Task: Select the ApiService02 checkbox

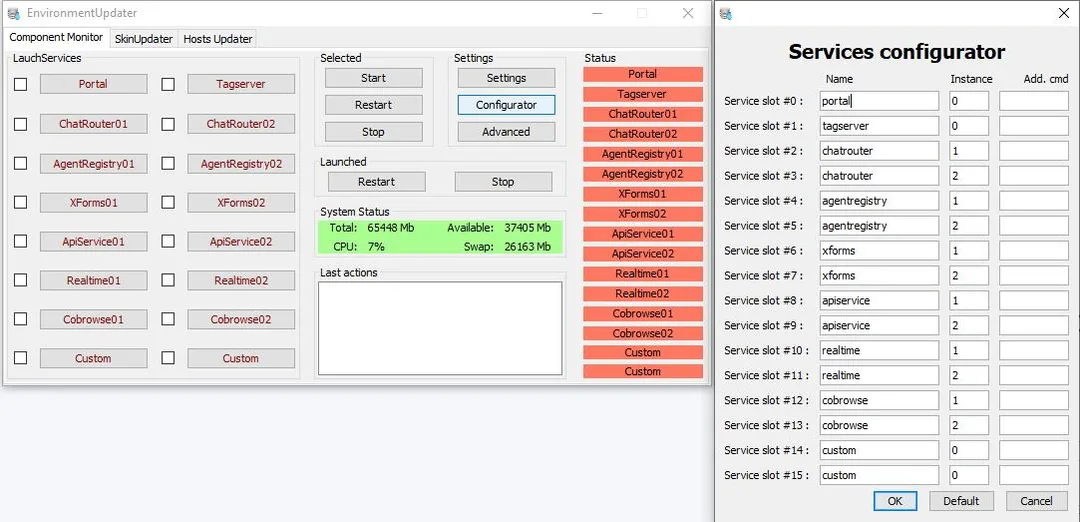Action: (x=168, y=241)
